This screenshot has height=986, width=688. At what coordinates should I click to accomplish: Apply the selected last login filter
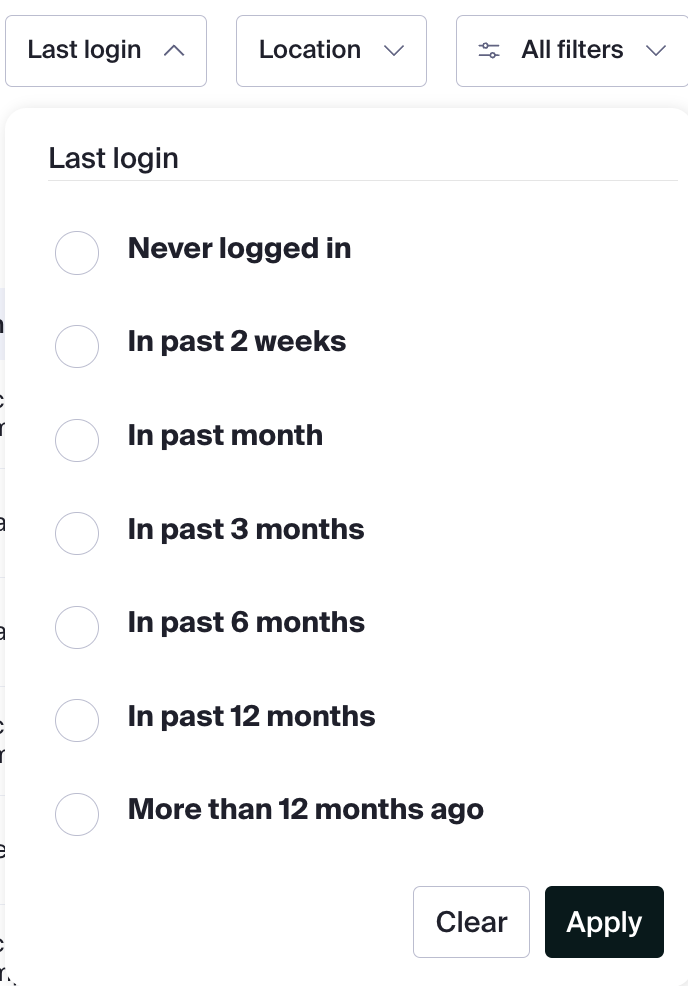tap(604, 921)
